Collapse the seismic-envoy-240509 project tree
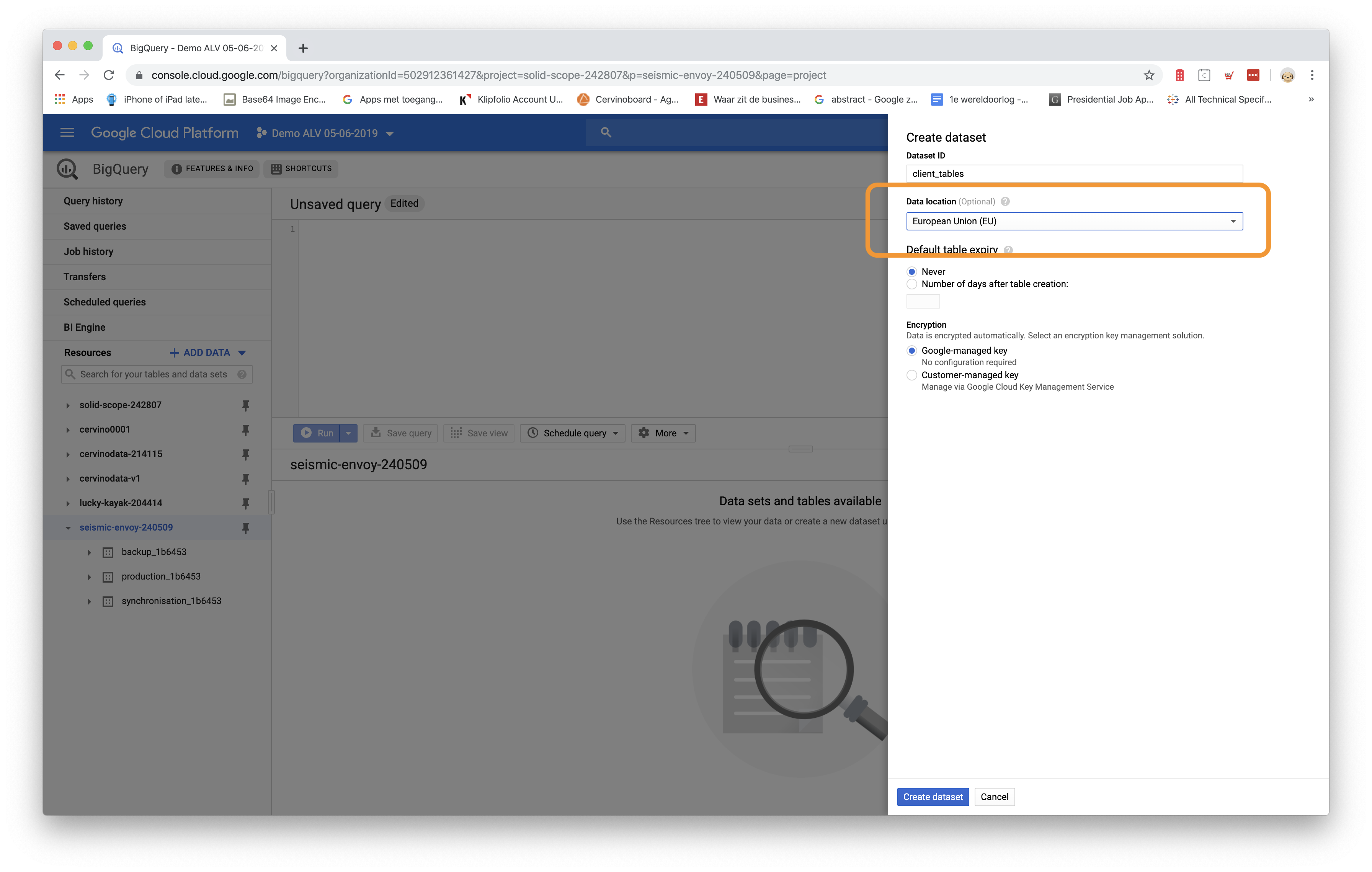The height and width of the screenshot is (872, 1372). [68, 528]
